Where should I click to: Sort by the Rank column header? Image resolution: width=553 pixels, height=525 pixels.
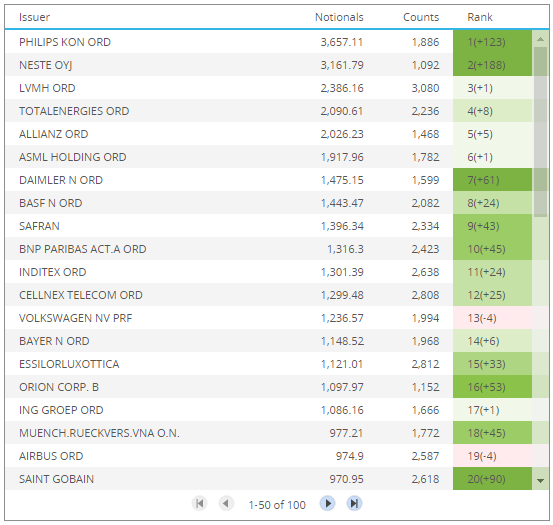click(x=480, y=17)
